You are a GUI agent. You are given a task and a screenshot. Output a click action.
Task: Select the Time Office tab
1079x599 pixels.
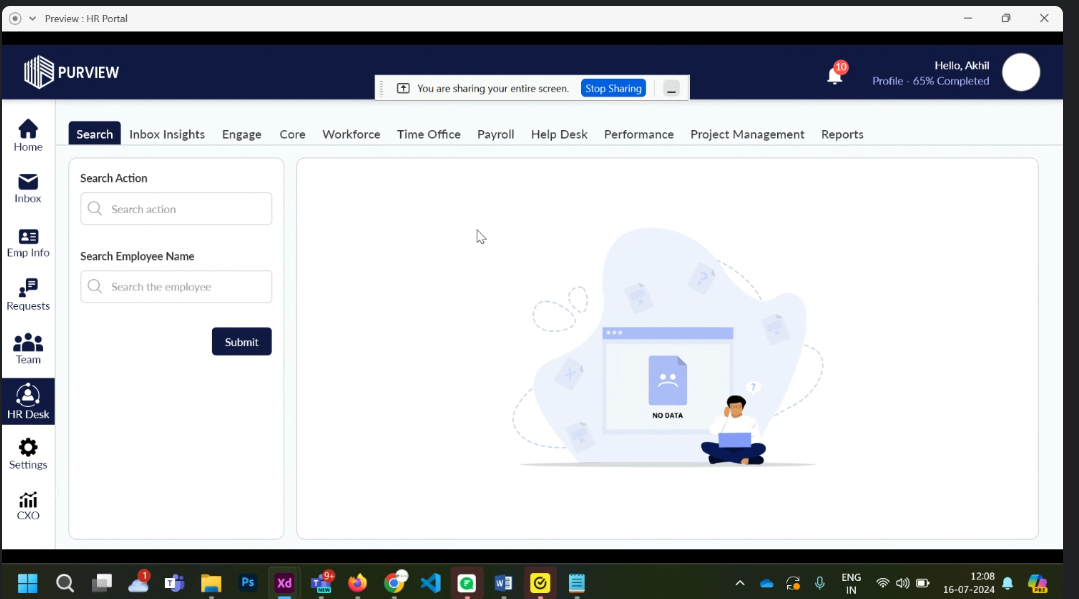tap(428, 134)
